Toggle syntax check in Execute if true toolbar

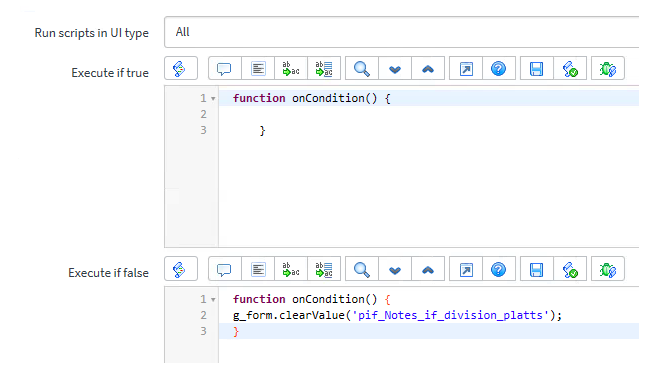point(570,68)
